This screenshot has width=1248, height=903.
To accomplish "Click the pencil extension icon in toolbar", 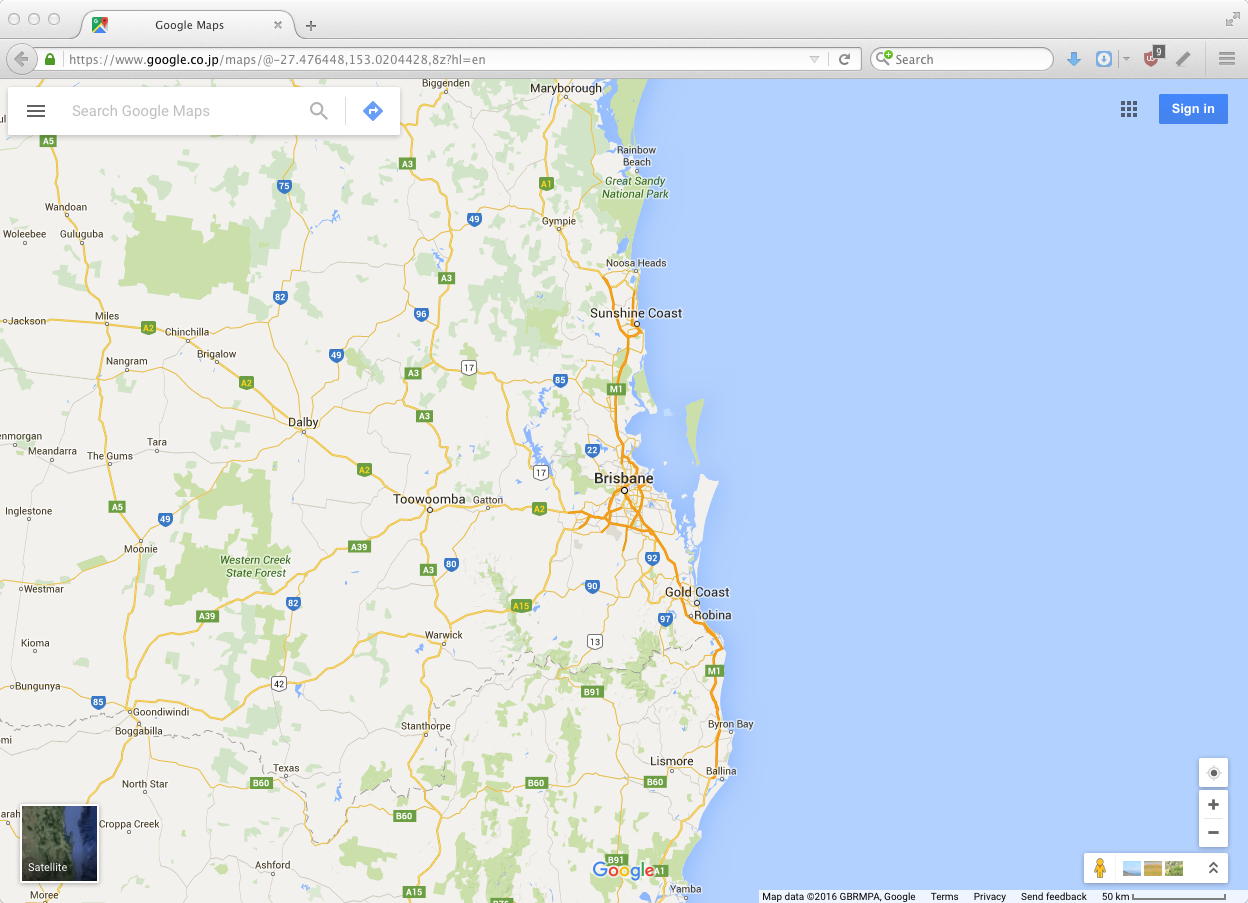I will coord(1184,59).
